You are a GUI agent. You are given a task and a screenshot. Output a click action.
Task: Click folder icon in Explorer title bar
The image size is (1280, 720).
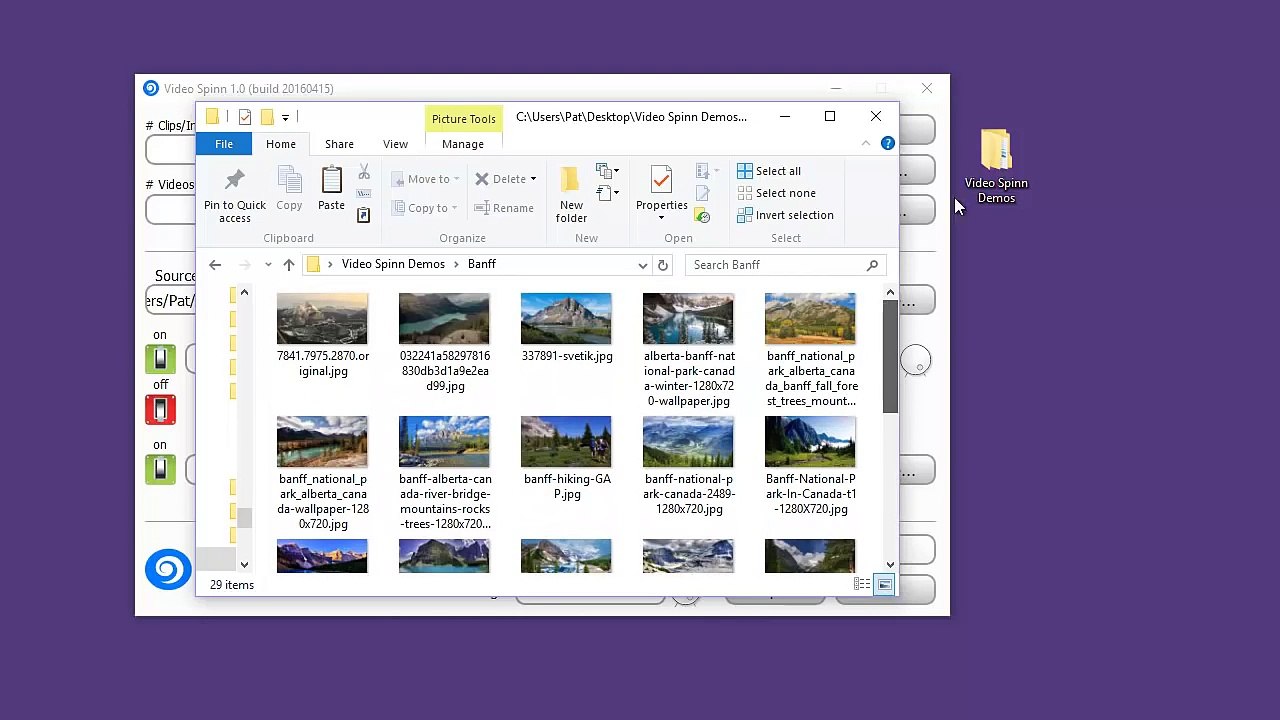pyautogui.click(x=212, y=117)
